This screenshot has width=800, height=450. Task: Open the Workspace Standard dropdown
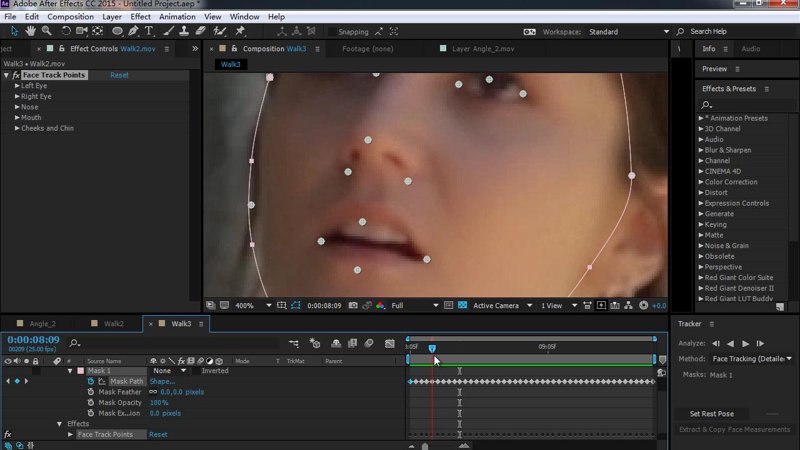click(x=629, y=32)
